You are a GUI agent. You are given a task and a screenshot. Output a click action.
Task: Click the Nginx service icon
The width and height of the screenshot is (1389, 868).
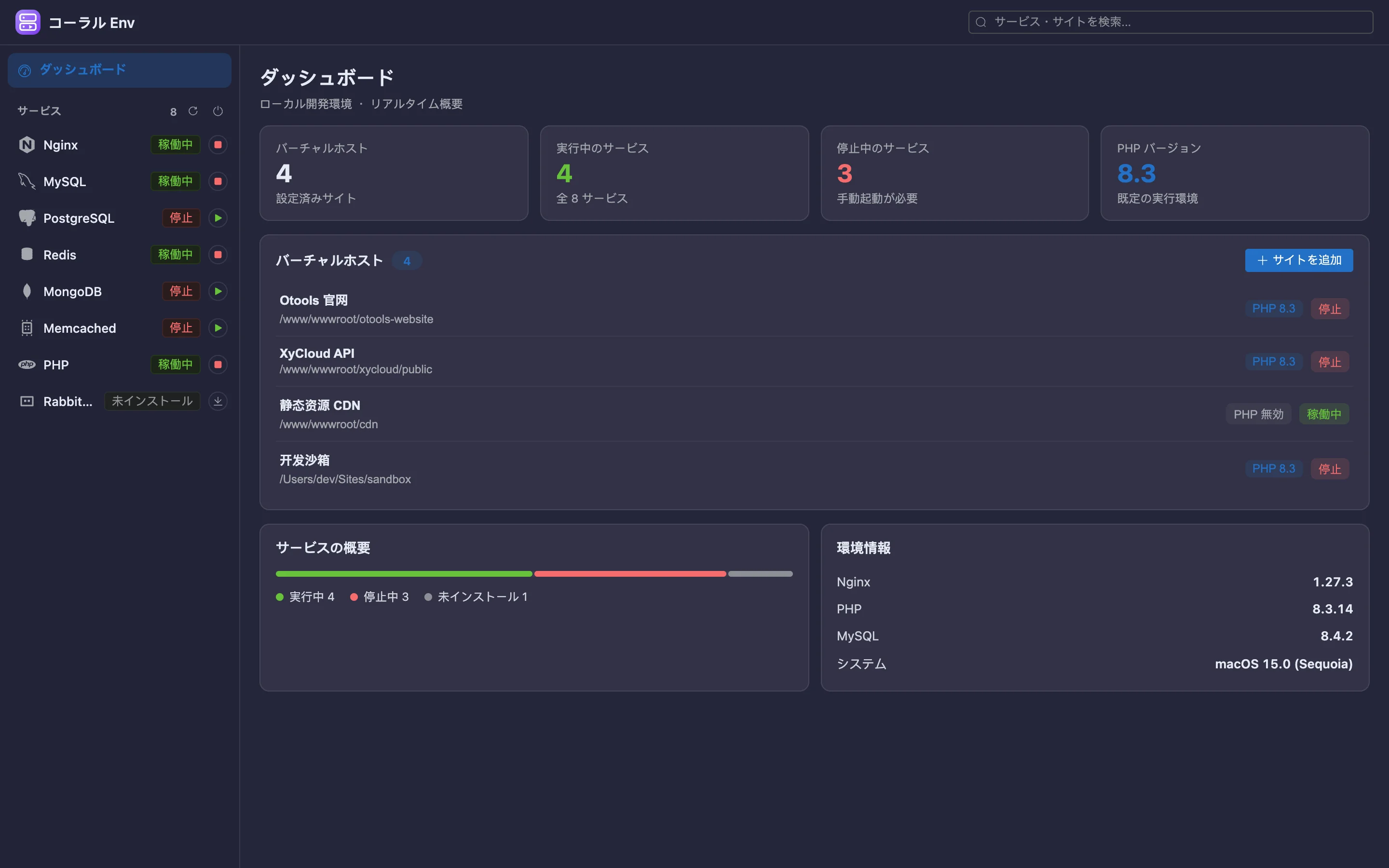pos(27,145)
